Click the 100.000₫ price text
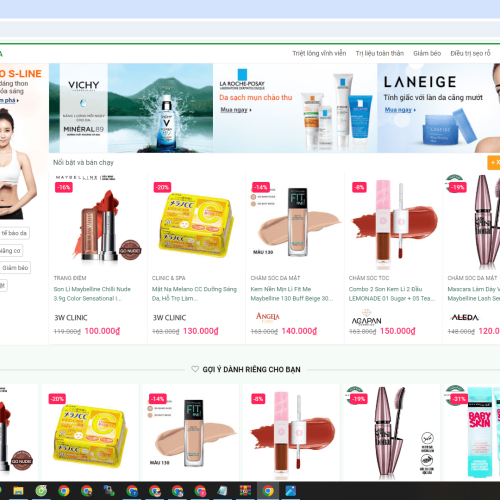 (x=102, y=331)
